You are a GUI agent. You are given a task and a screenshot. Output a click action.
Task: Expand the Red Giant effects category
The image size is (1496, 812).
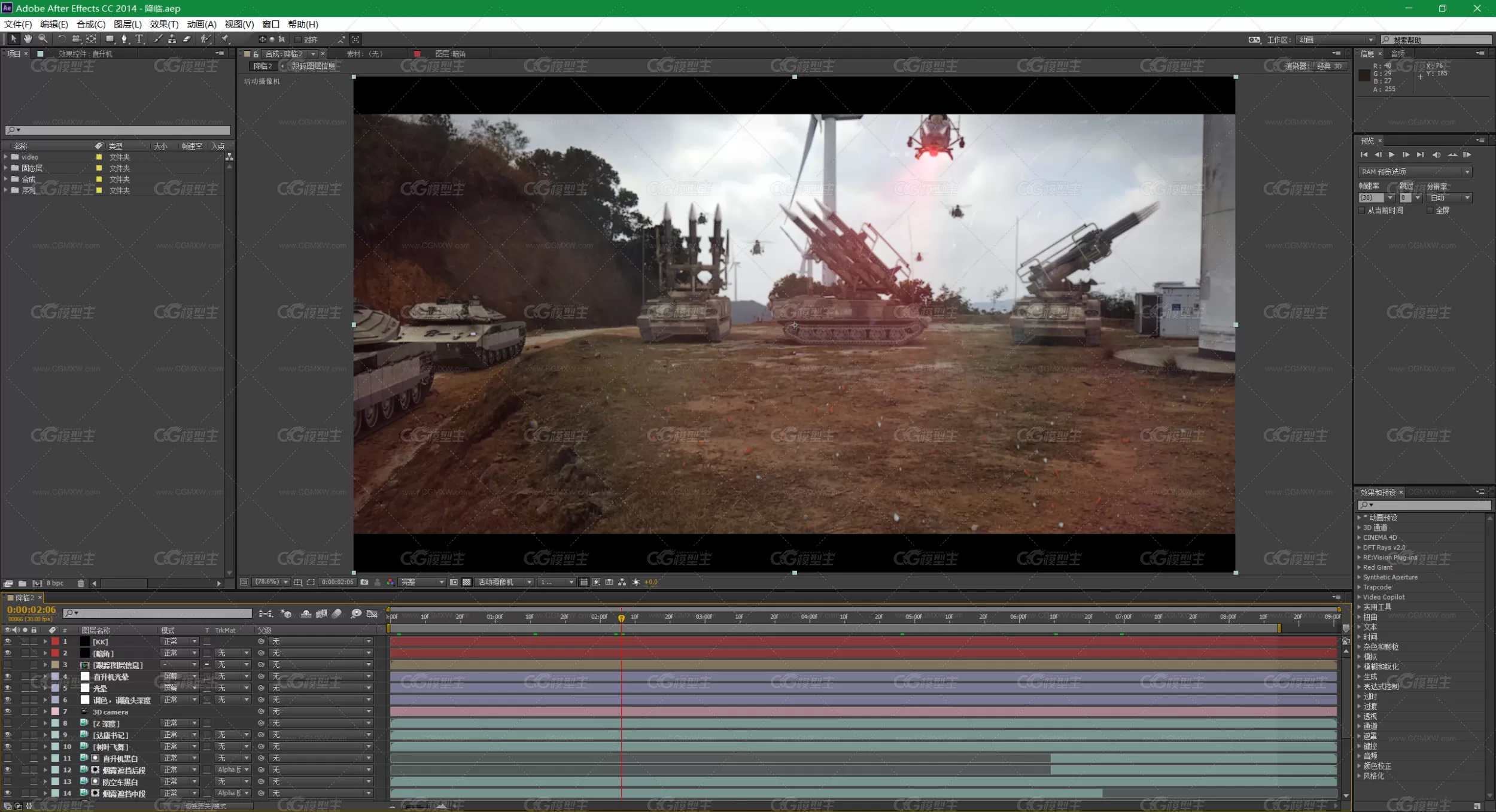pyautogui.click(x=1359, y=567)
